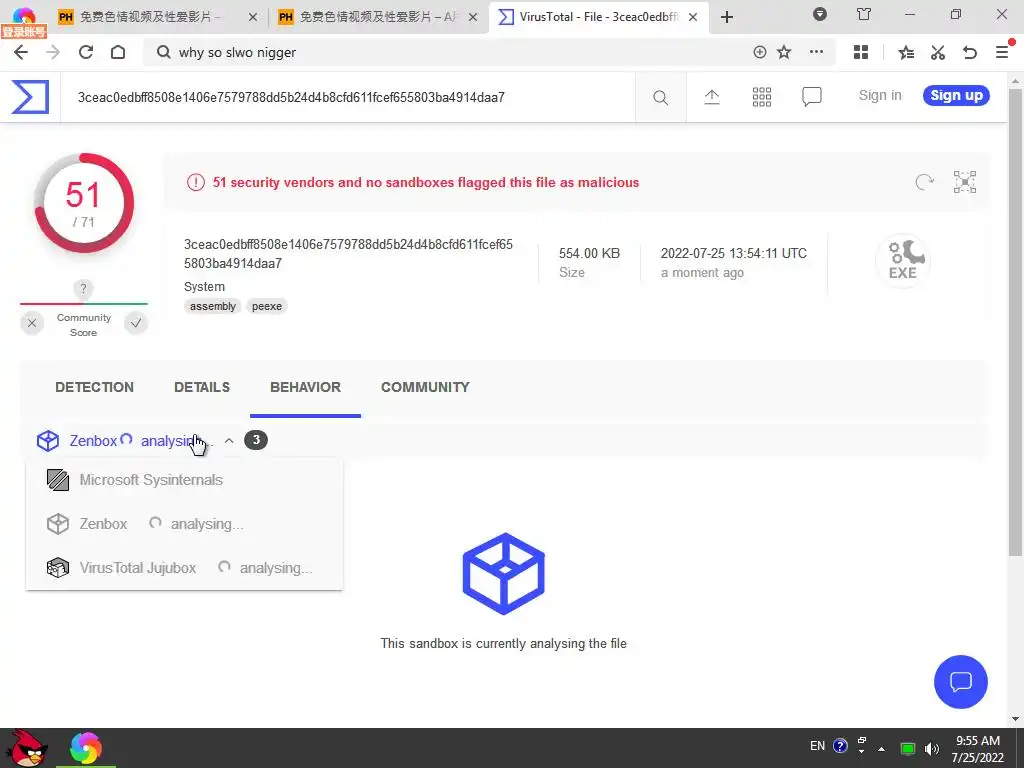
Task: Click the browser extensions grid icon
Action: click(861, 52)
